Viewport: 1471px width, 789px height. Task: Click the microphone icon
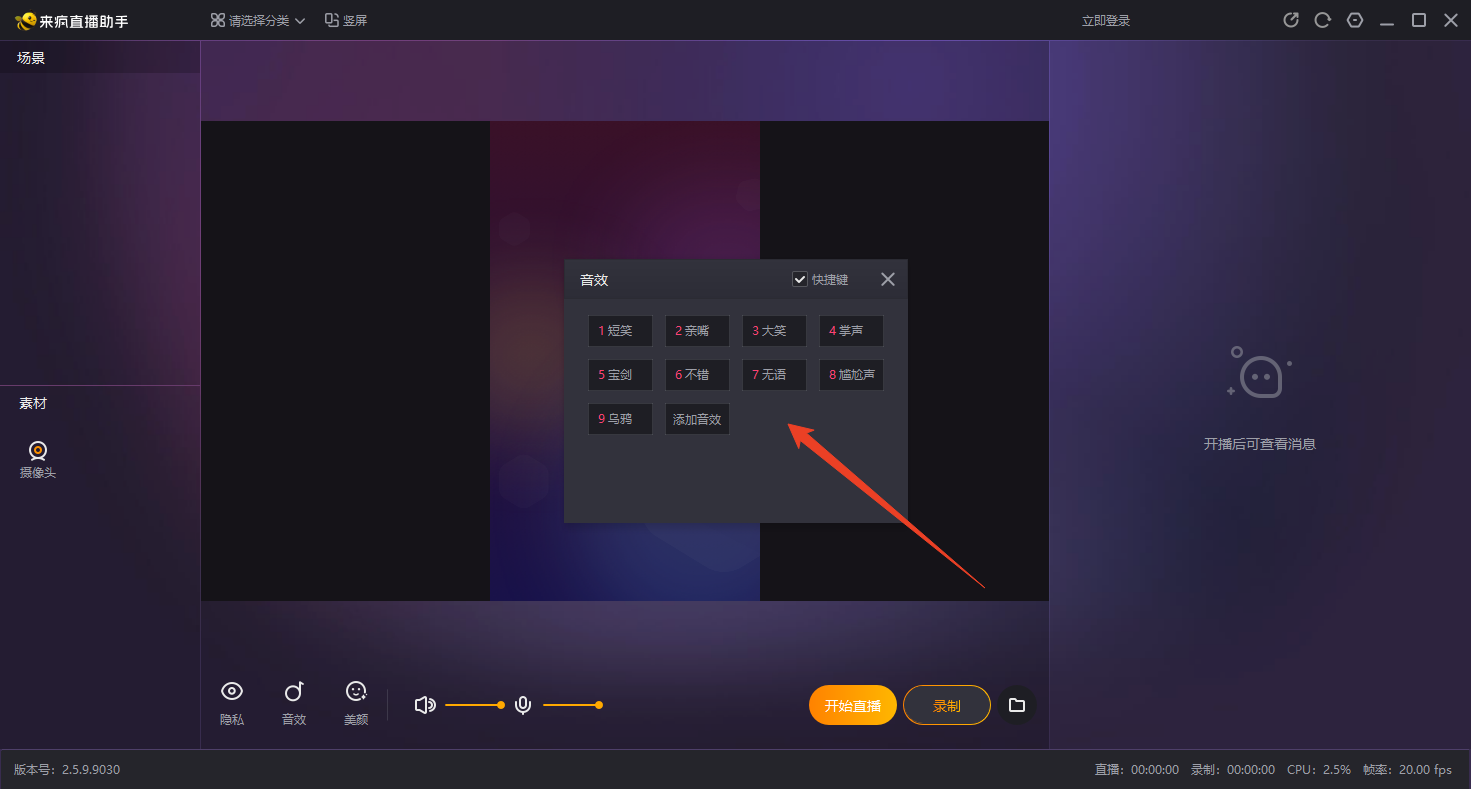tap(522, 704)
